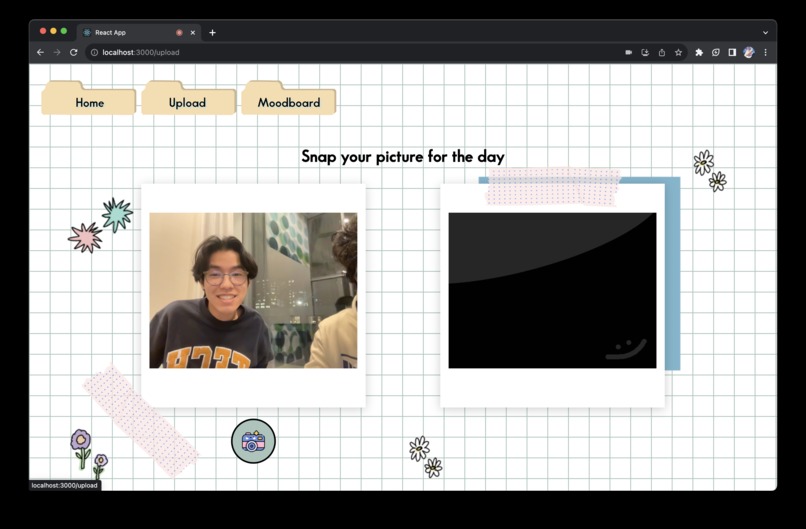This screenshot has width=806, height=529.
Task: Click the yellow minimize window button
Action: coord(53,31)
